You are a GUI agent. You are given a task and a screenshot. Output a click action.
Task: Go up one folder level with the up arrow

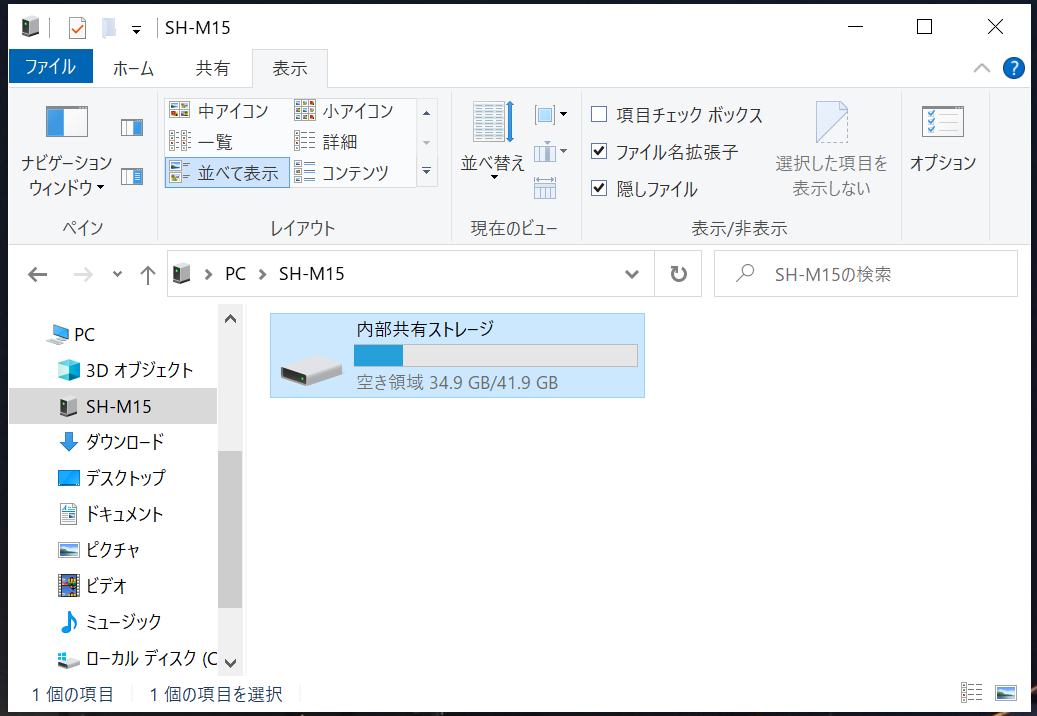[x=148, y=275]
